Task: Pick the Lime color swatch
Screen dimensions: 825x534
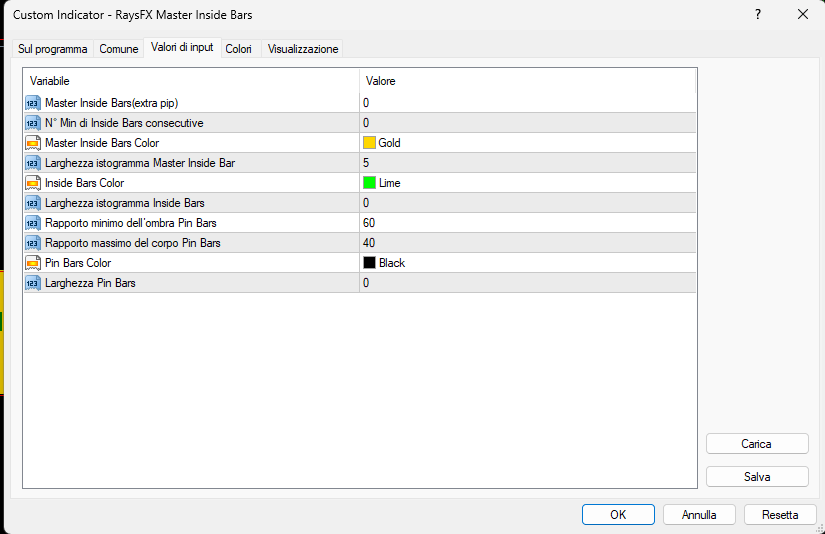Action: [x=369, y=183]
